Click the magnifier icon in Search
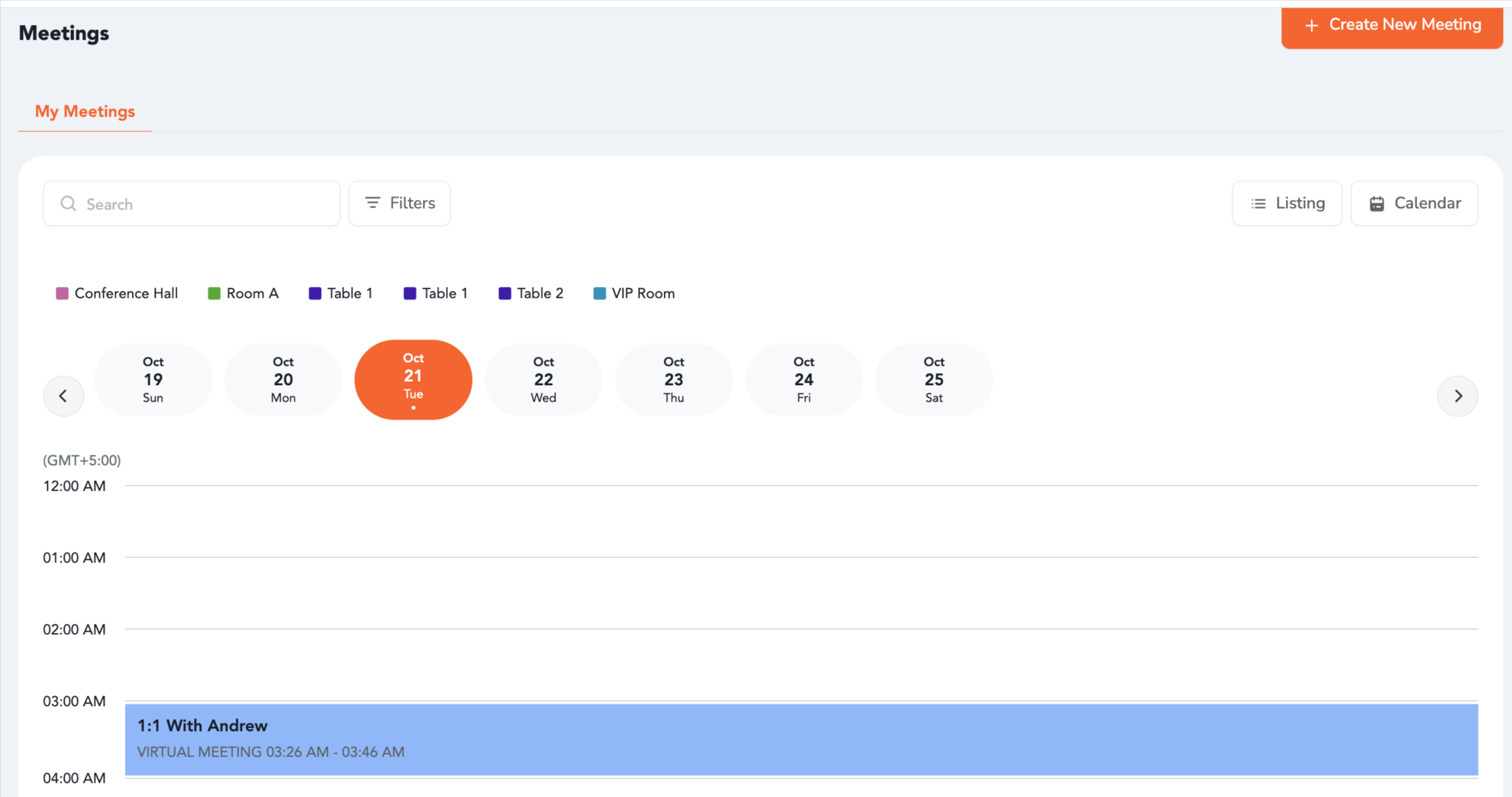The image size is (1512, 797). [x=68, y=204]
